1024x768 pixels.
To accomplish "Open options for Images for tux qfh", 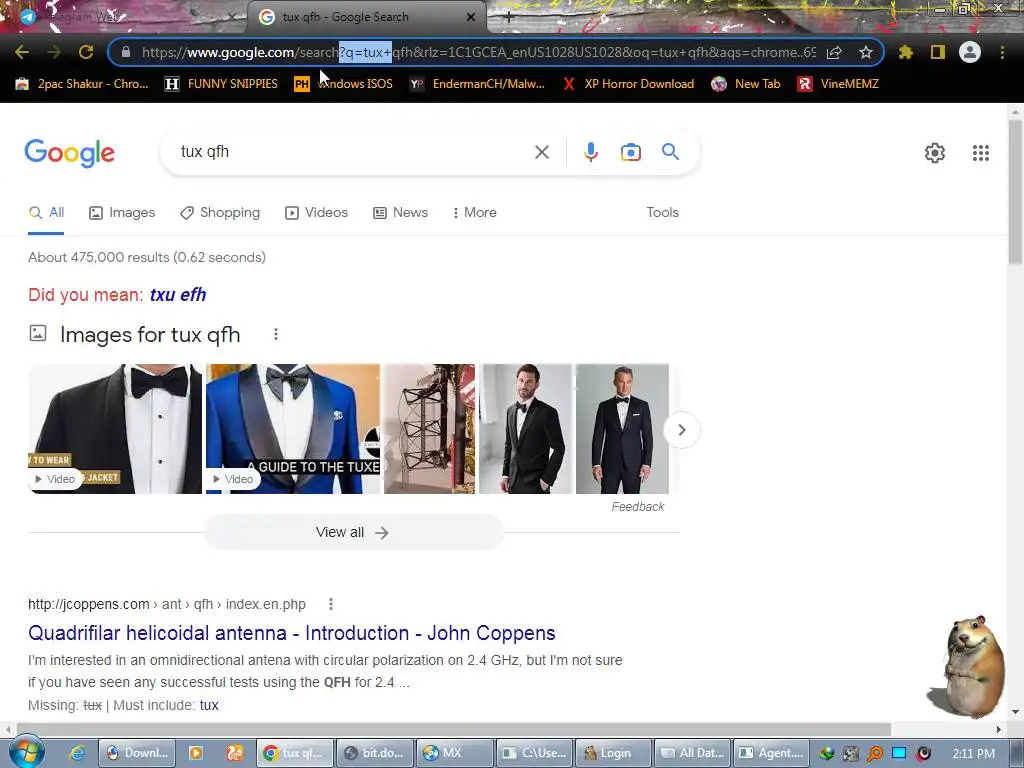I will pyautogui.click(x=276, y=334).
